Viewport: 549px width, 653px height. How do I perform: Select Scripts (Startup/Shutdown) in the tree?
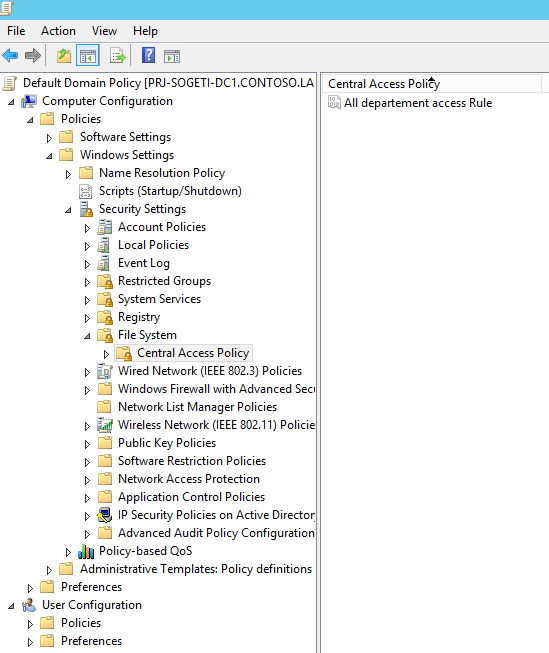click(x=170, y=191)
